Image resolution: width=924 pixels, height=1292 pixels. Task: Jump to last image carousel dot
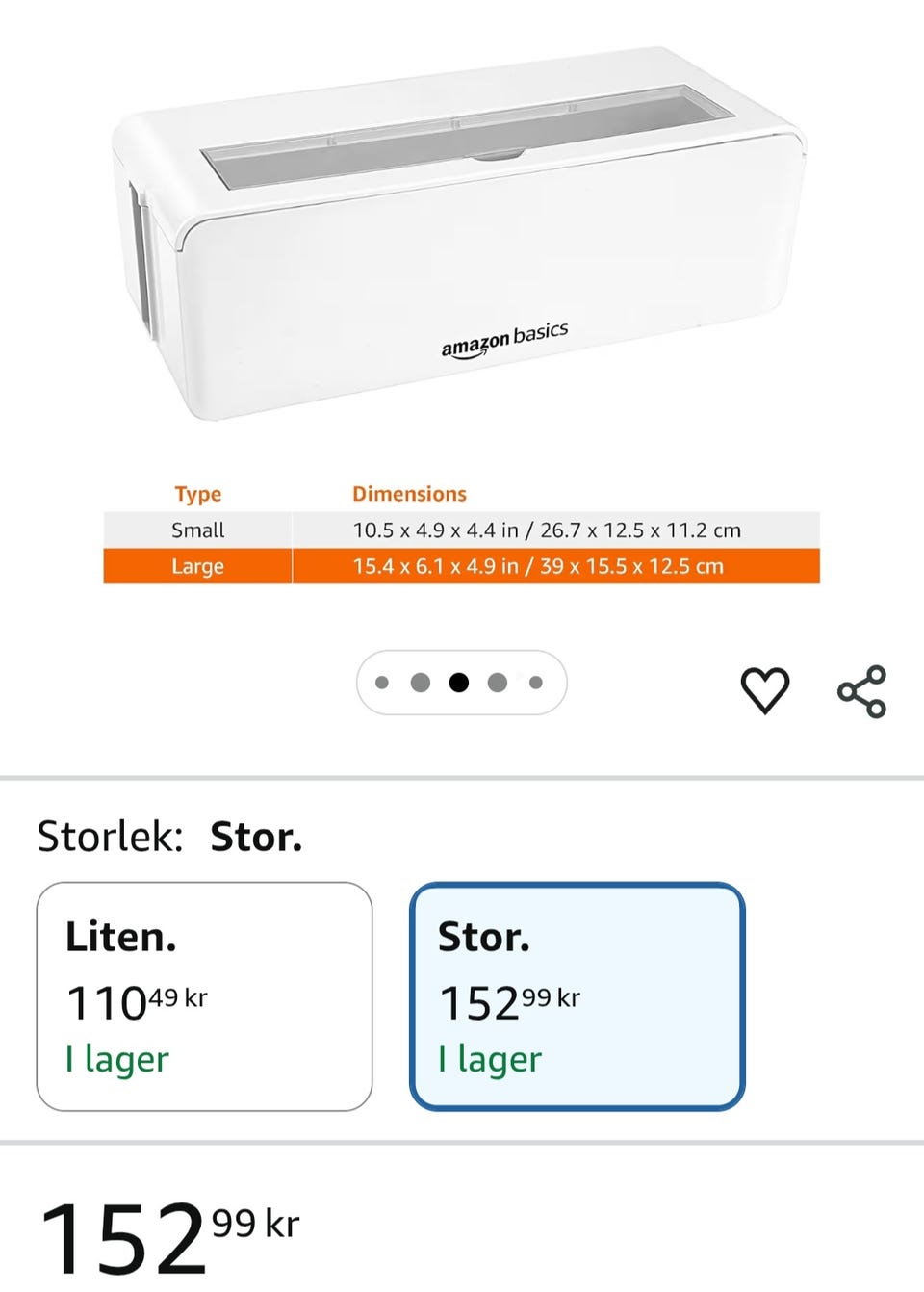tap(536, 683)
